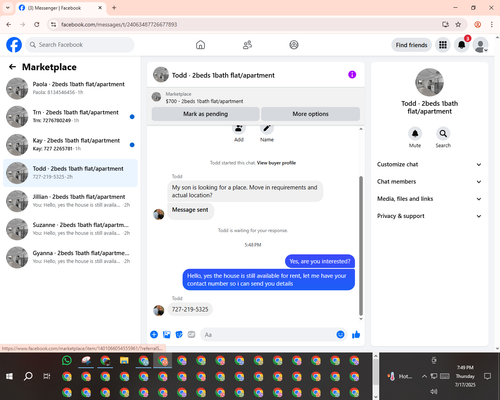The height and width of the screenshot is (400, 500).
Task: Open WhatsApp from the taskbar
Action: [67, 360]
